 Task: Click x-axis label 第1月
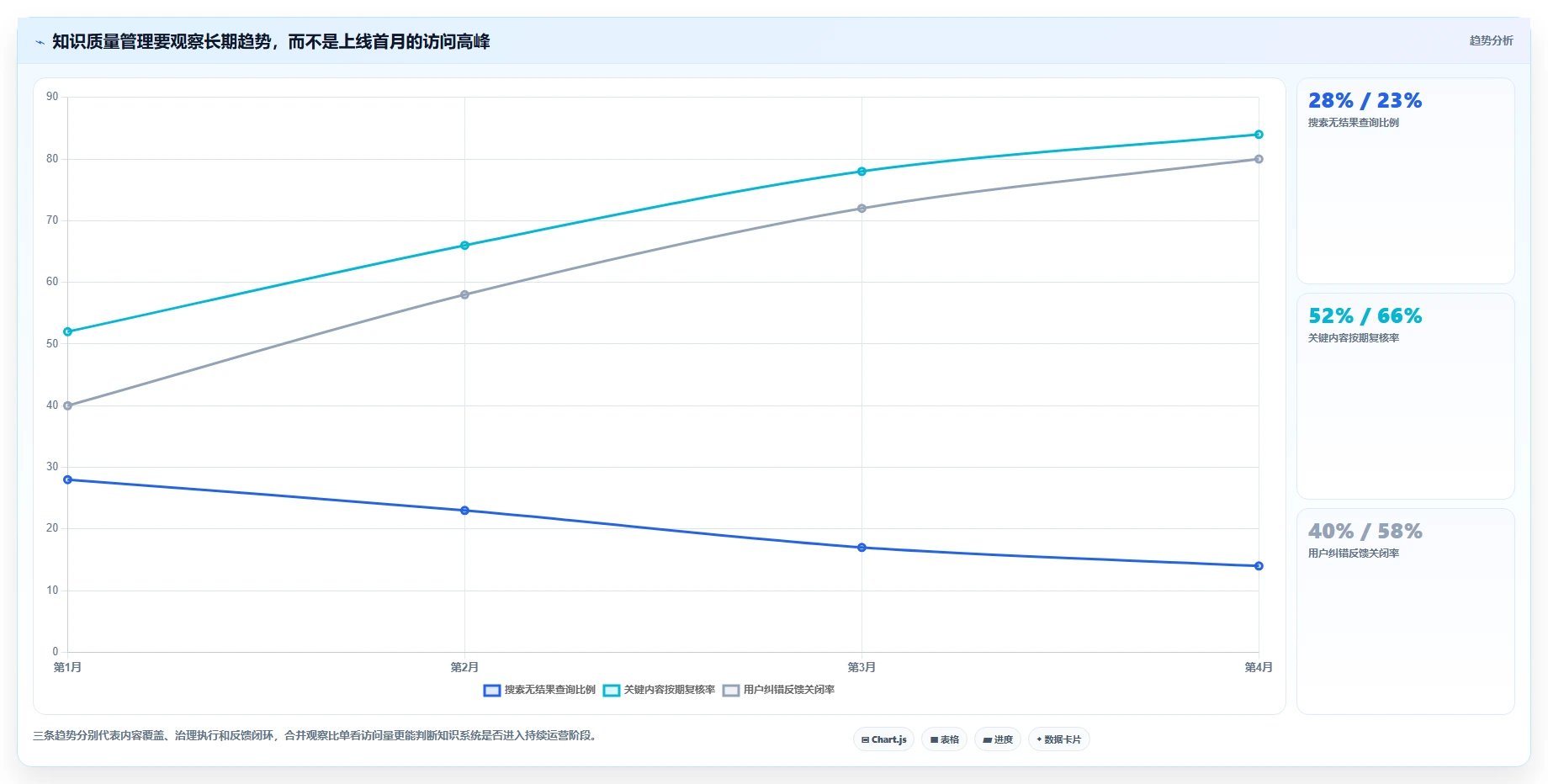pyautogui.click(x=68, y=667)
